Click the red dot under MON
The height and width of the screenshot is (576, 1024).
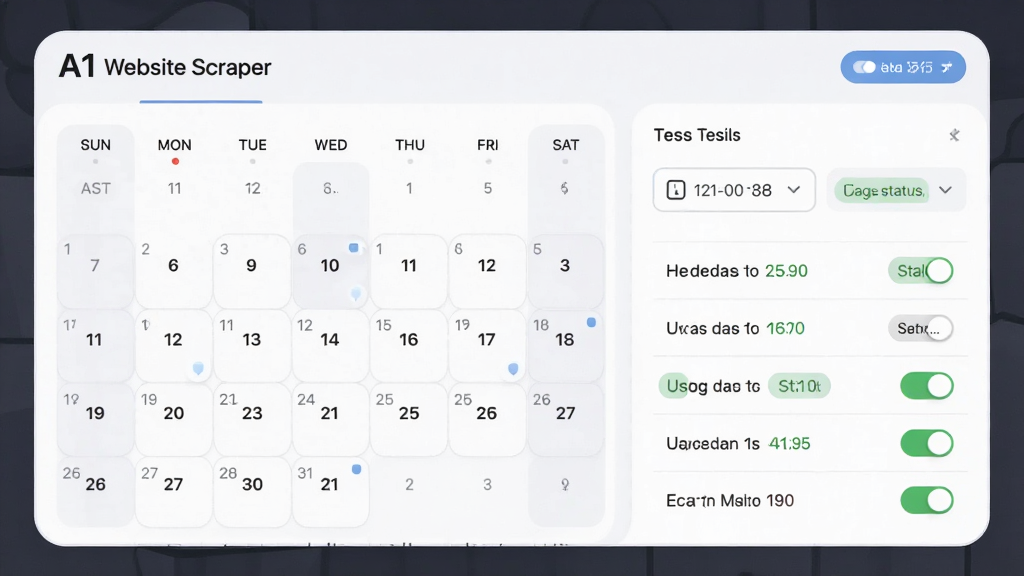tap(175, 161)
